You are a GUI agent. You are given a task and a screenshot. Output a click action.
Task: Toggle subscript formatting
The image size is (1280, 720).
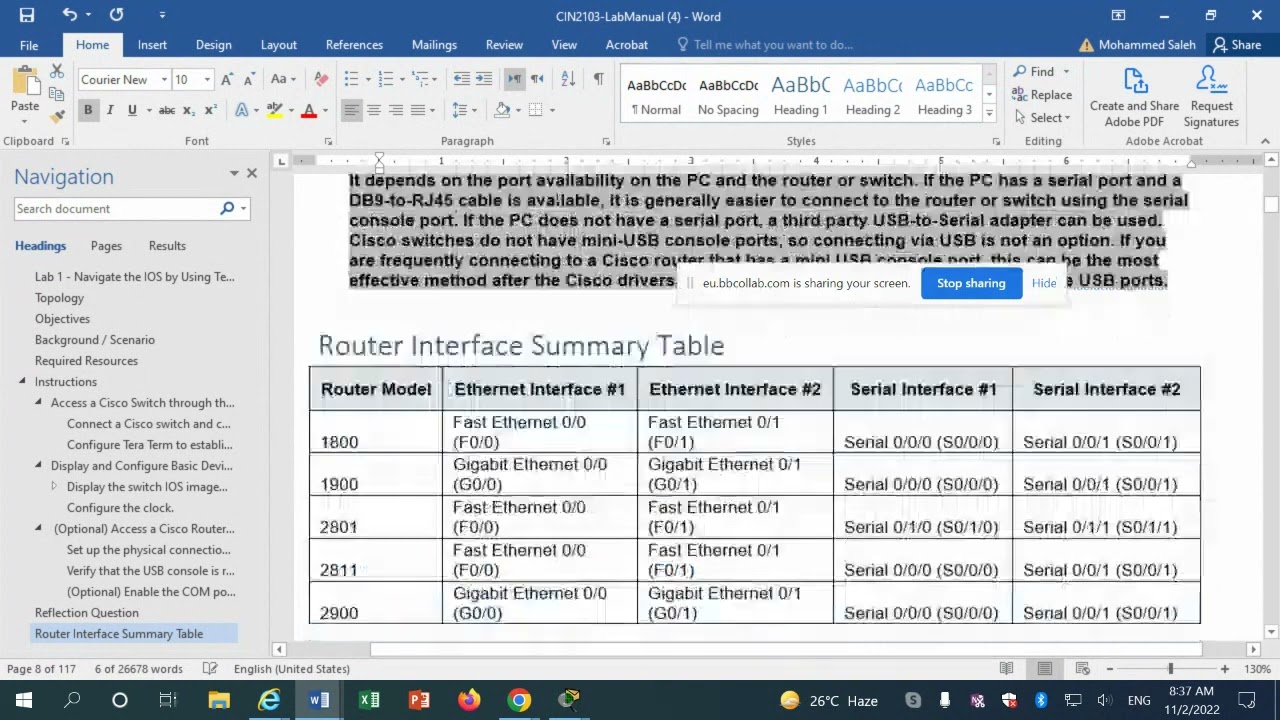coord(190,110)
